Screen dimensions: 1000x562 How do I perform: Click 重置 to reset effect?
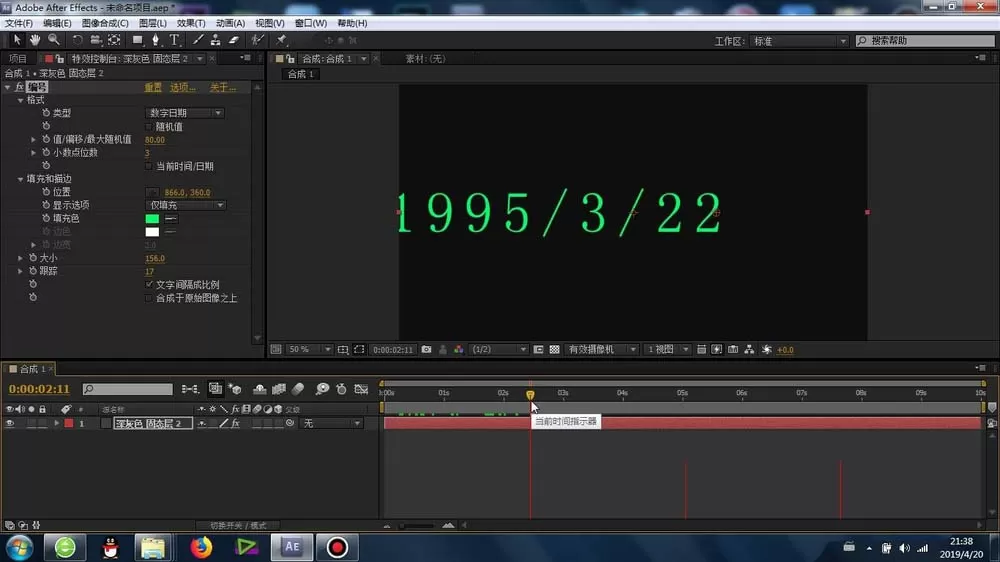(x=153, y=87)
